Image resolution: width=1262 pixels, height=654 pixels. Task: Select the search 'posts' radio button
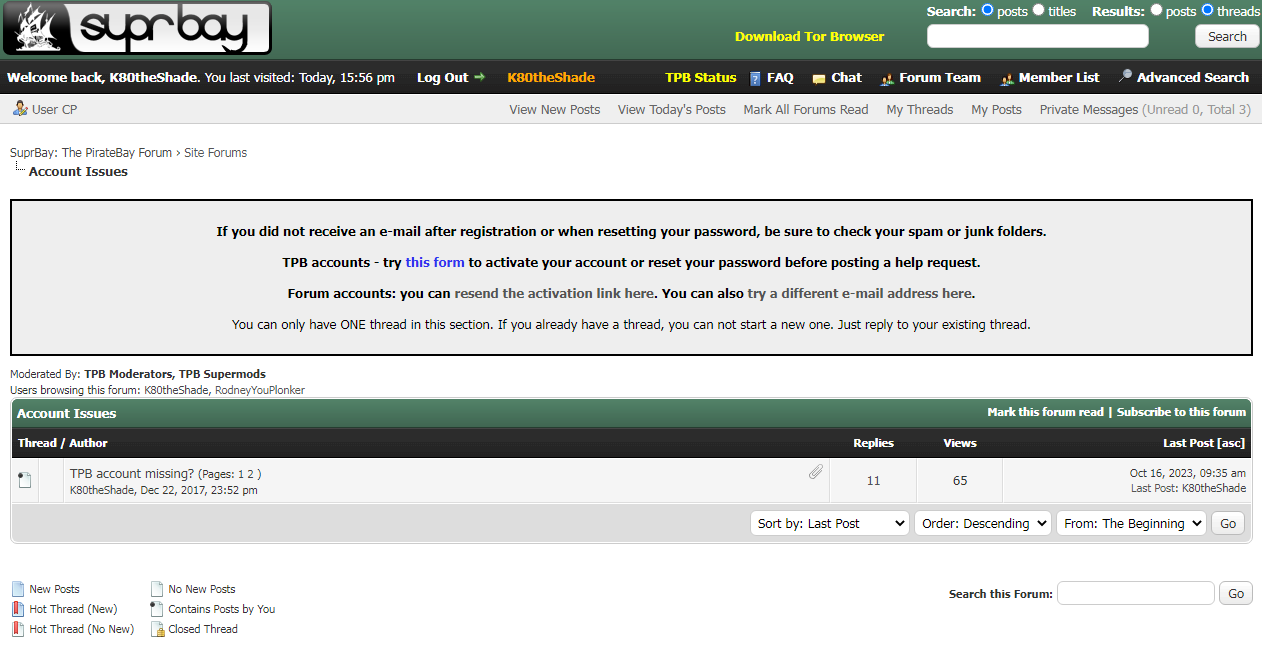tap(988, 10)
